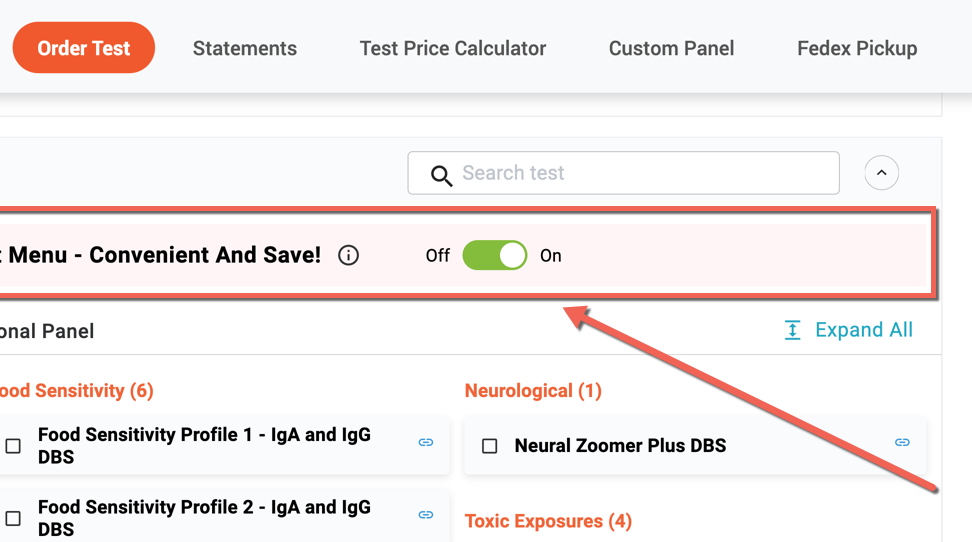Viewport: 972px width, 542px height.
Task: Check Food Sensitivity Profile 1 checkbox
Action: click(13, 446)
